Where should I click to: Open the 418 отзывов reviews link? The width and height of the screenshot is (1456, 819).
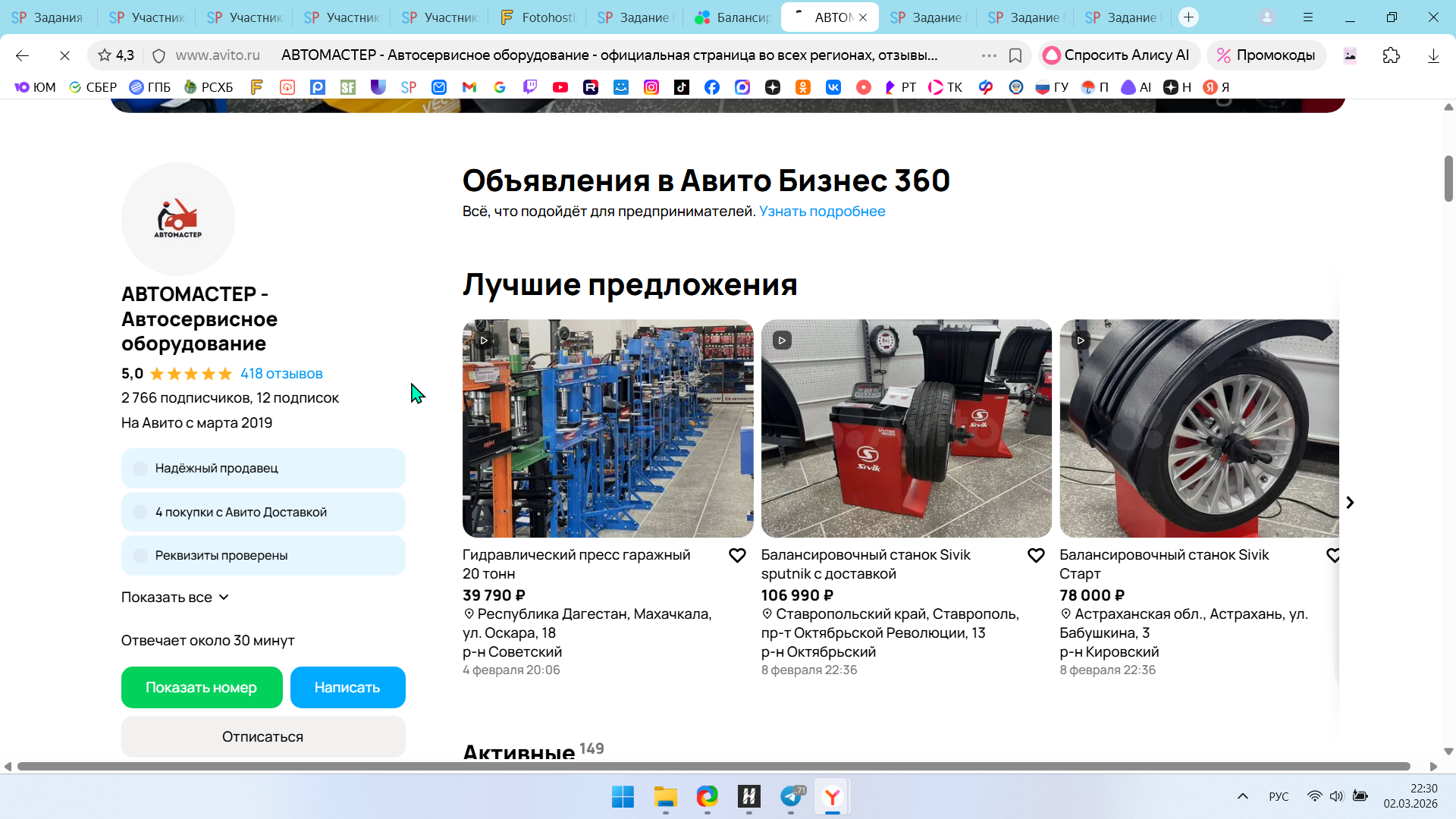pos(281,374)
